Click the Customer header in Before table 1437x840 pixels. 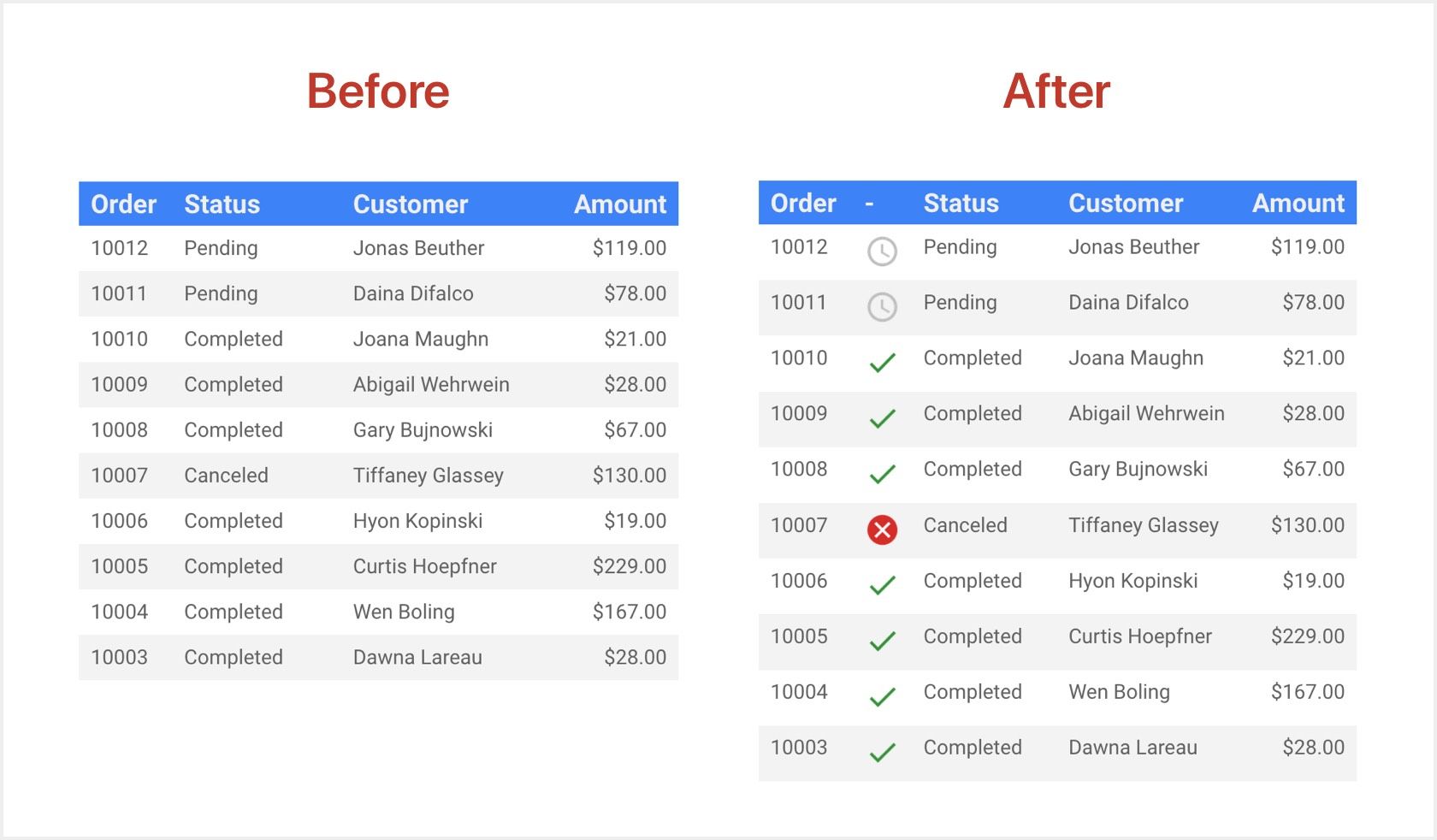point(411,204)
